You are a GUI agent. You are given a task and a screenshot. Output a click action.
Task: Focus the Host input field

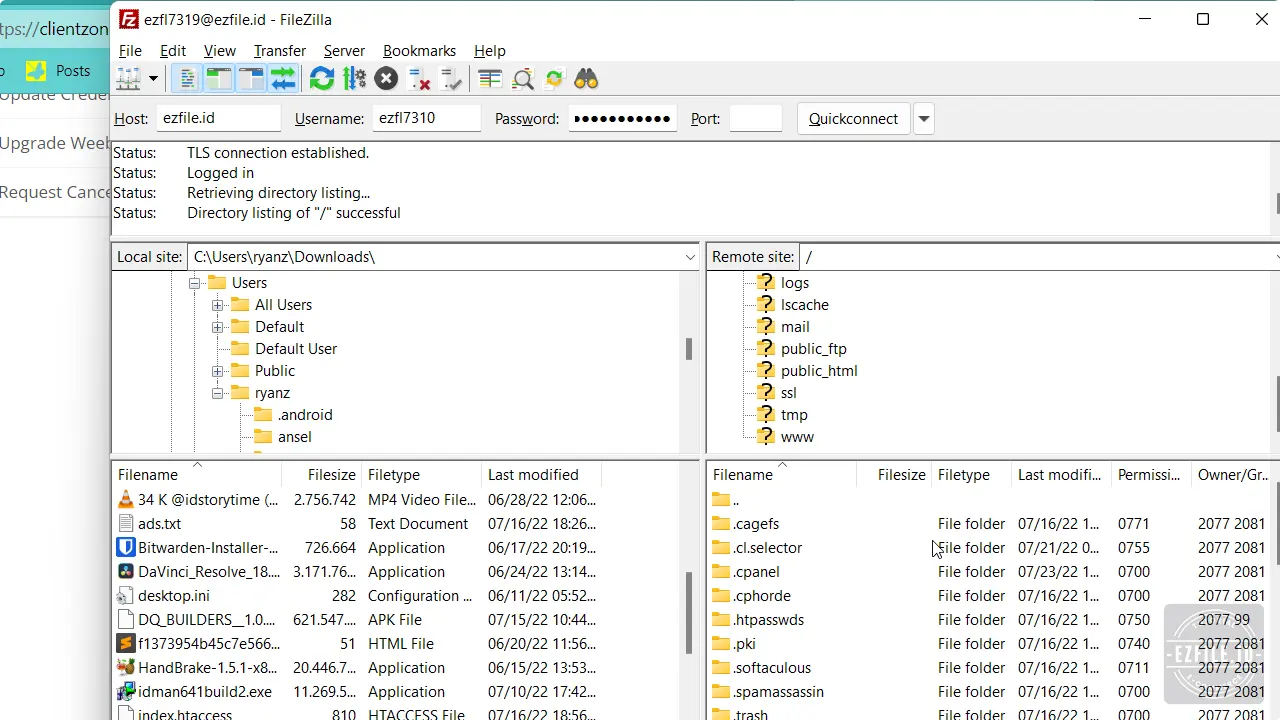(x=219, y=118)
